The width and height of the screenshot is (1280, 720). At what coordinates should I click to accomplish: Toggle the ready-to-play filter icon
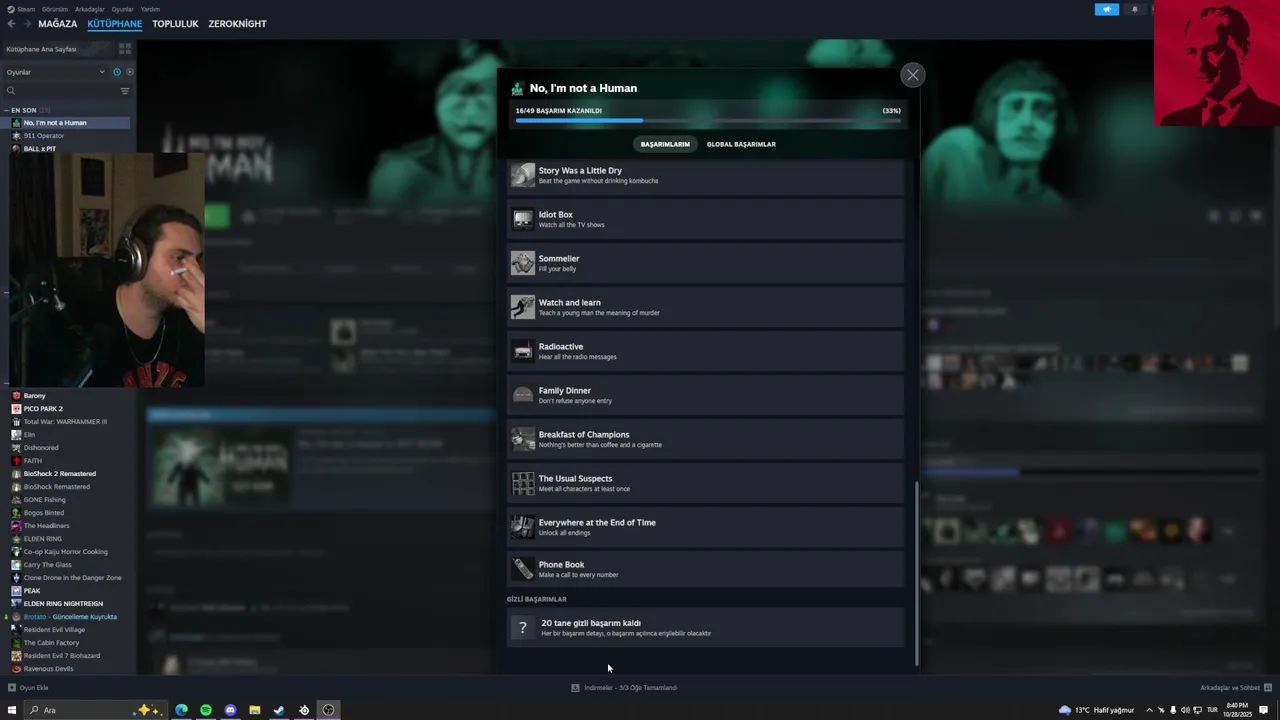pyautogui.click(x=130, y=72)
